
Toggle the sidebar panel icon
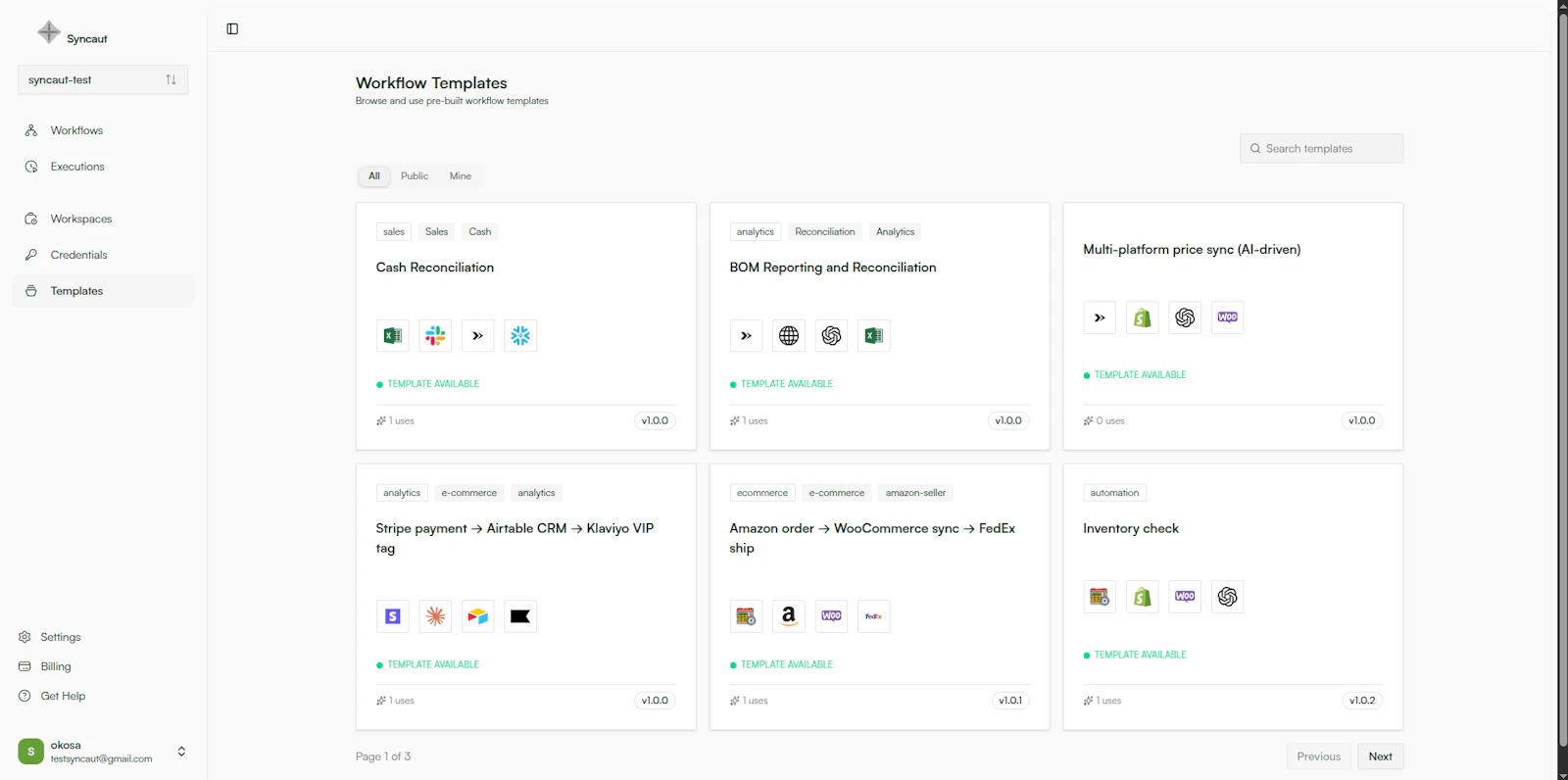(232, 28)
